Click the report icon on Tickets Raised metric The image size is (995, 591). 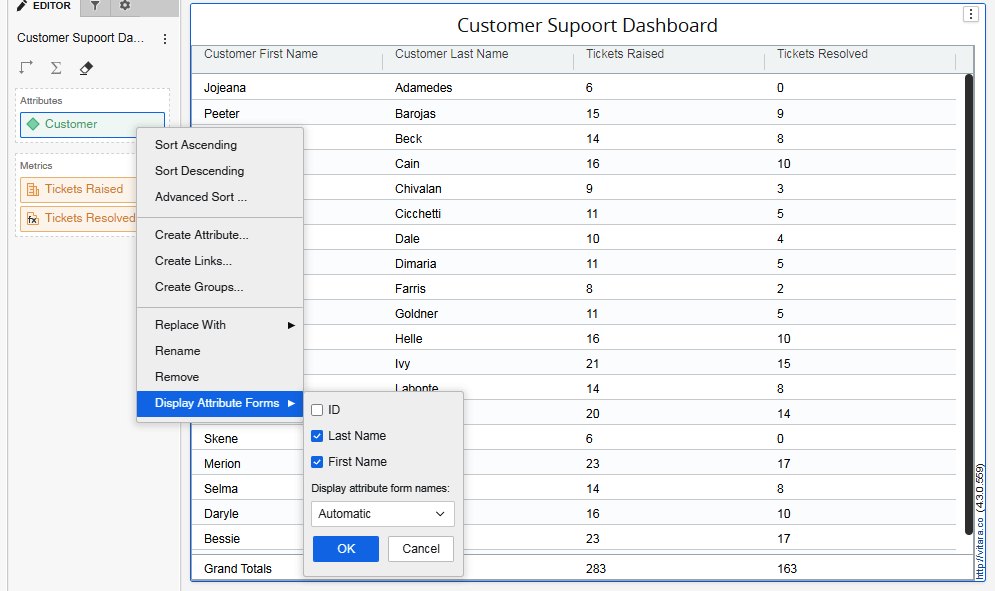33,189
